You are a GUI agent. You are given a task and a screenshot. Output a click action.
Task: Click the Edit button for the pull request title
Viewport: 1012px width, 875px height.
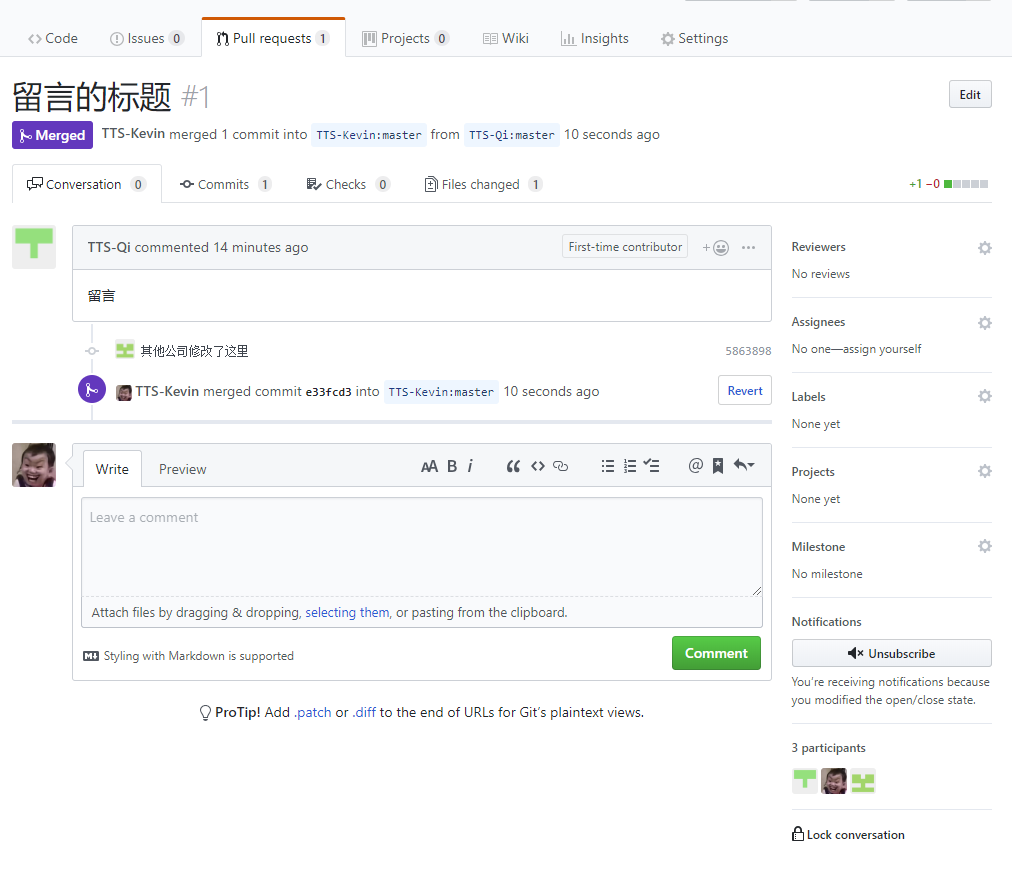click(x=969, y=95)
